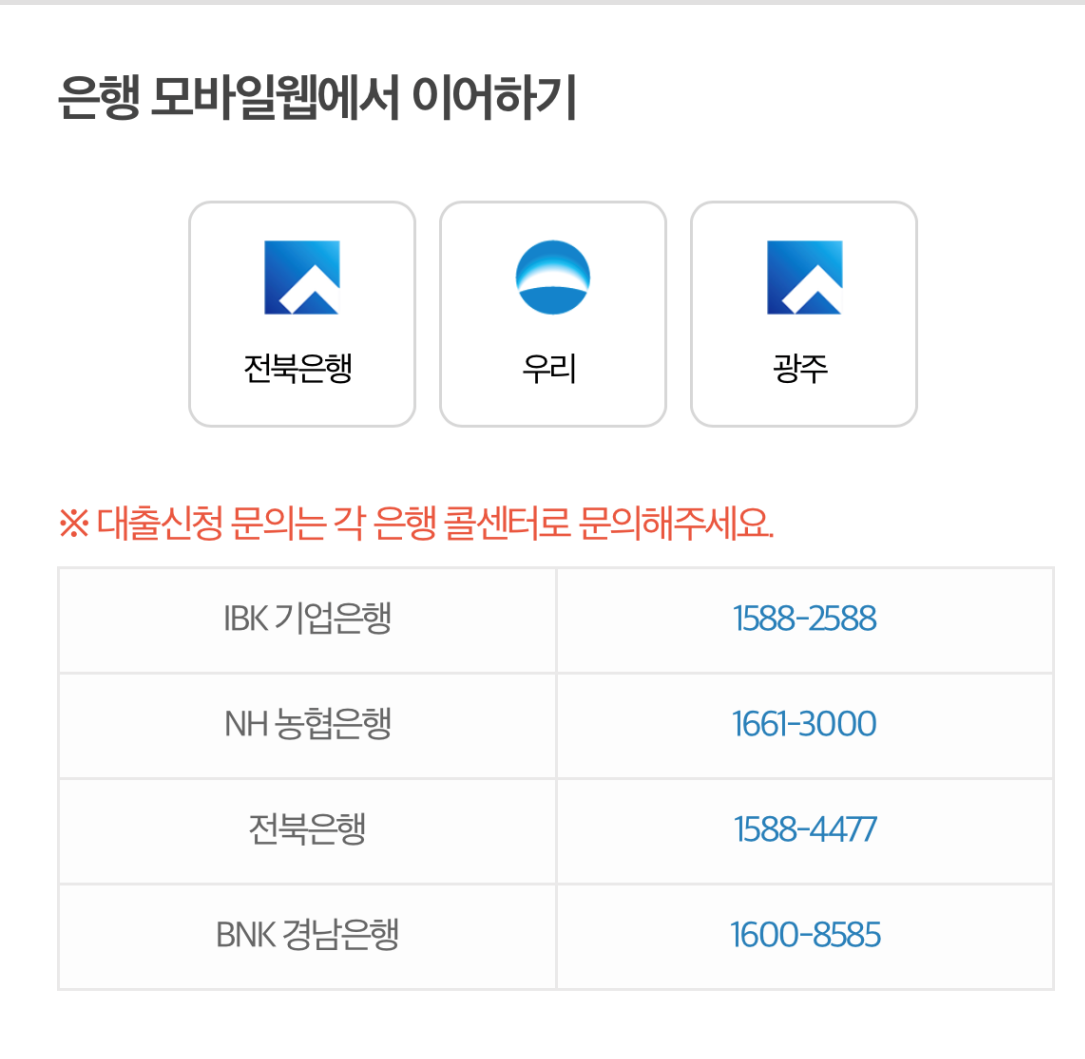Screen dimensions: 1085x1059
Task: Click the 광주 bank logo icon
Action: click(804, 278)
